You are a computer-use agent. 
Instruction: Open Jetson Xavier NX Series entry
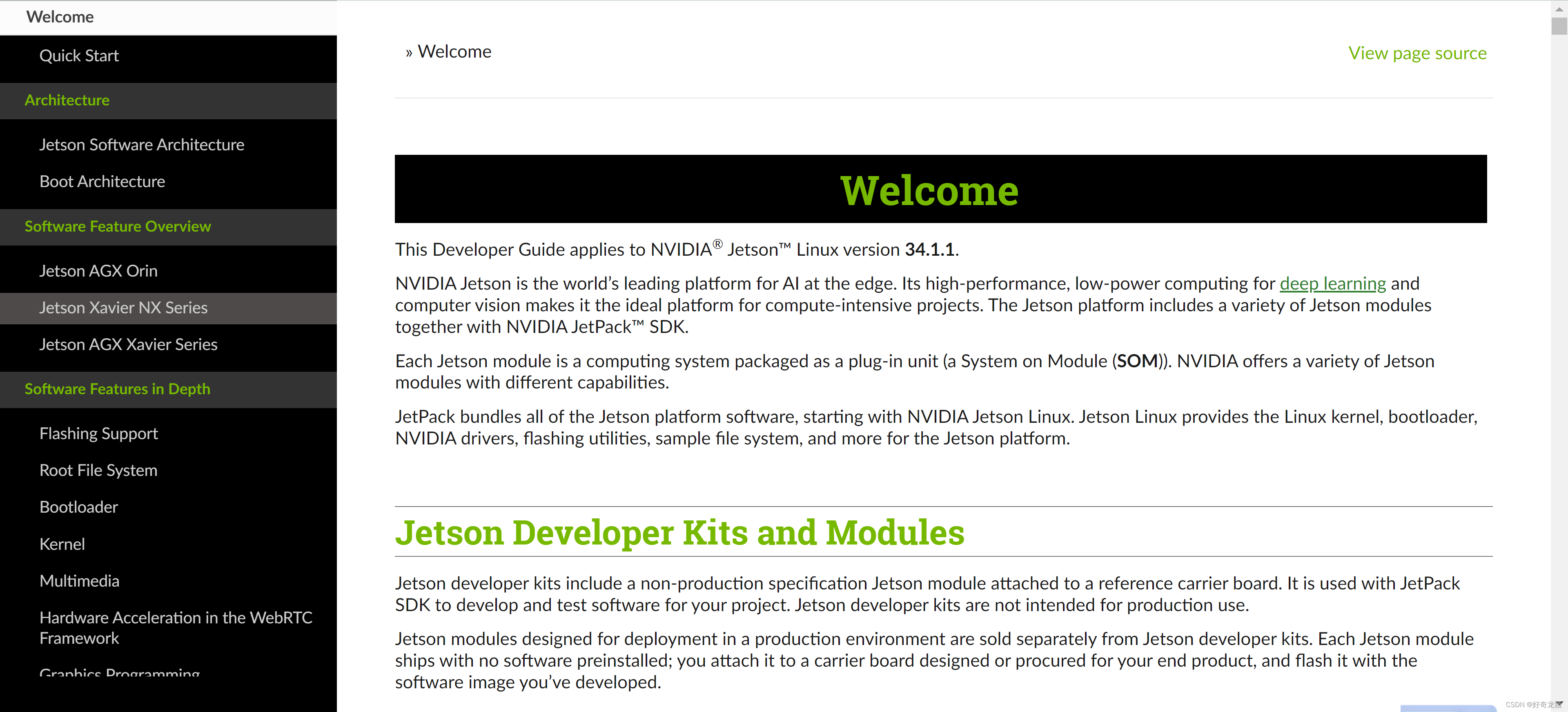(x=123, y=308)
